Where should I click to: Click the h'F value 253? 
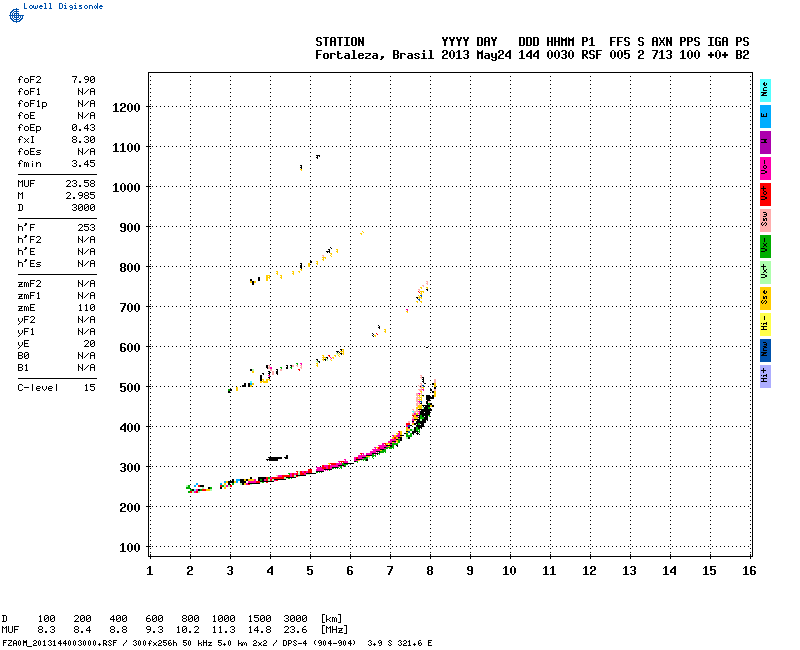(86, 228)
